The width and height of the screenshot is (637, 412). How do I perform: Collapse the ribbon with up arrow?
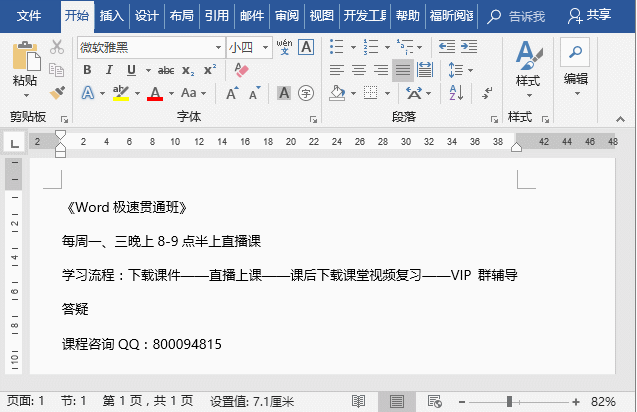point(620,119)
